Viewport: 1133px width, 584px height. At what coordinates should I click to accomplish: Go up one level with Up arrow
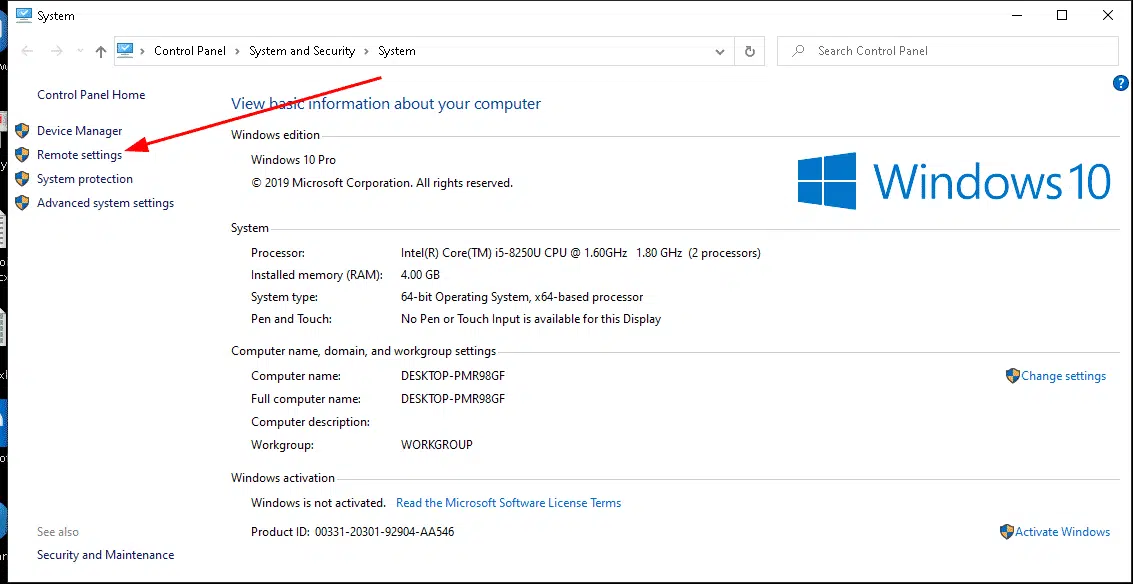[101, 51]
